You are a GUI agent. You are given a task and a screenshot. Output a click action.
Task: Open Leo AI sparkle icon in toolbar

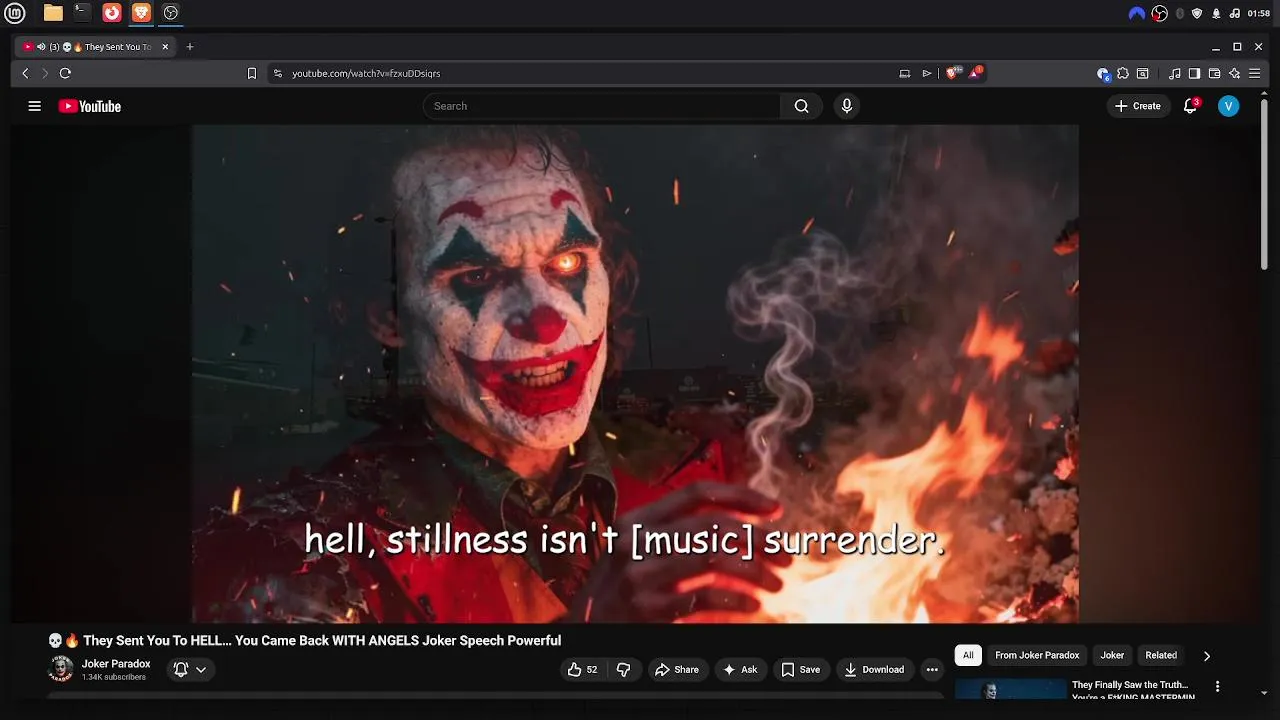point(1234,73)
